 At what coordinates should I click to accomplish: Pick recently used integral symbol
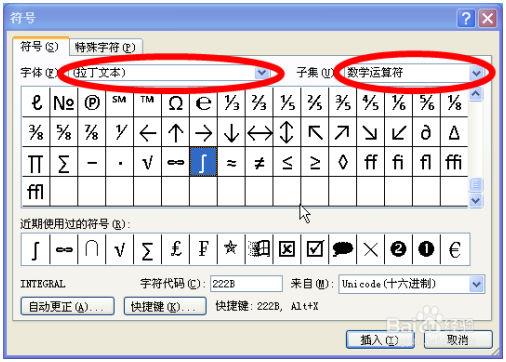pyautogui.click(x=36, y=249)
